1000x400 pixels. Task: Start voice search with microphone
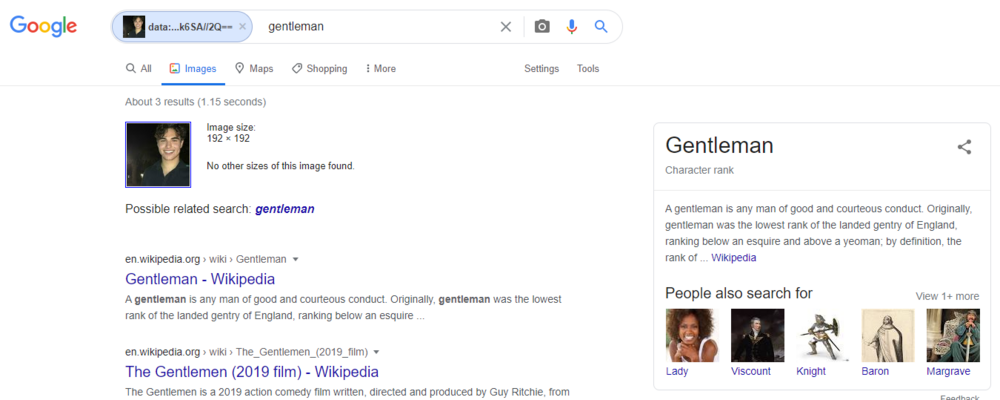click(572, 27)
